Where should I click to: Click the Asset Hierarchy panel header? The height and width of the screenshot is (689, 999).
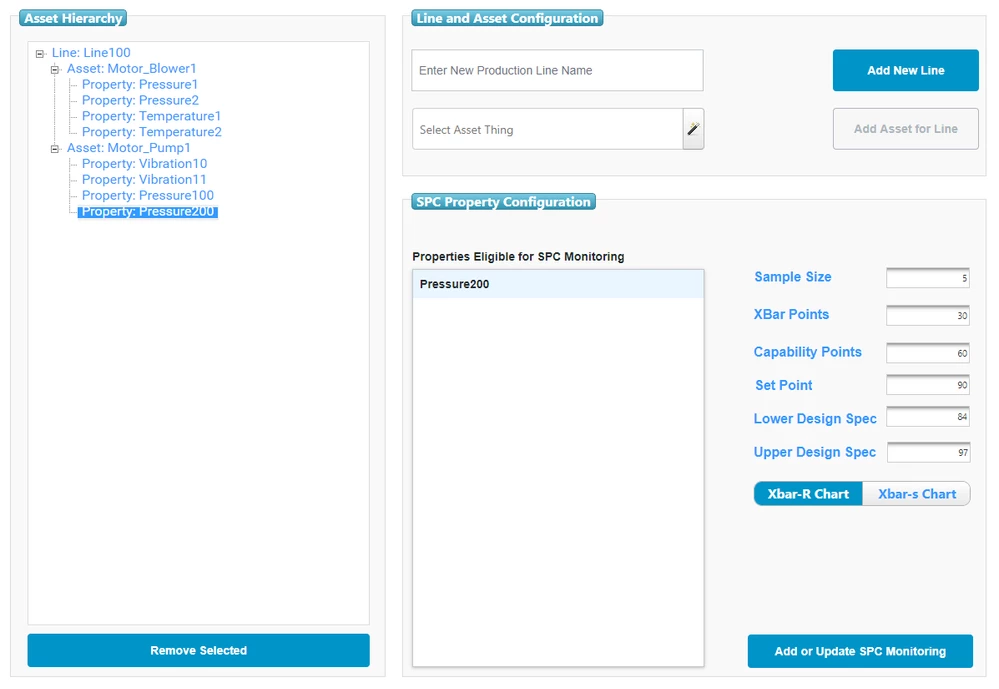73,18
